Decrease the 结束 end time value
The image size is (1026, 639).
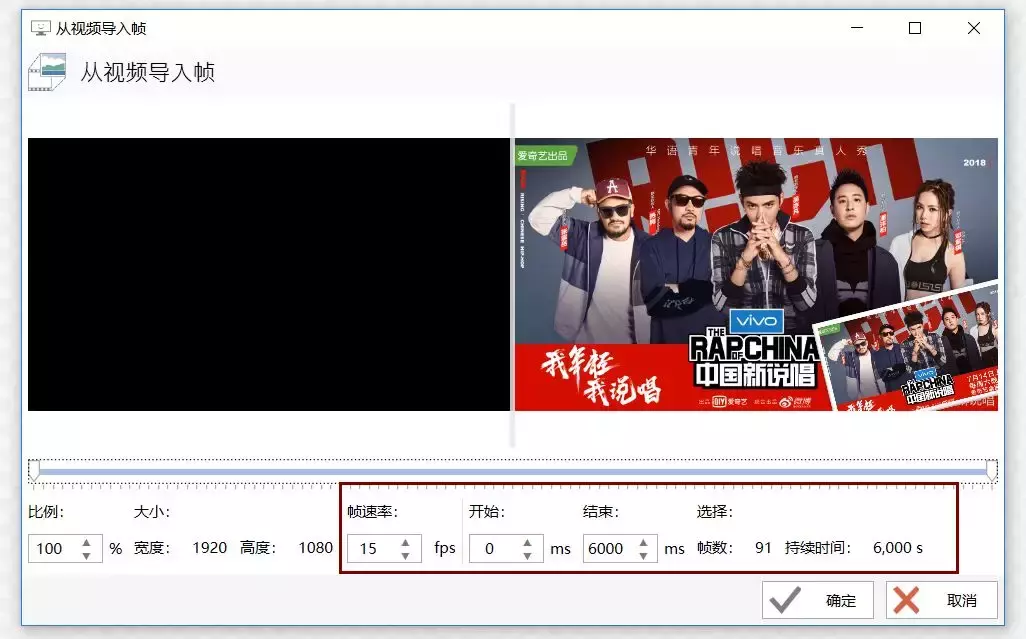tap(644, 555)
